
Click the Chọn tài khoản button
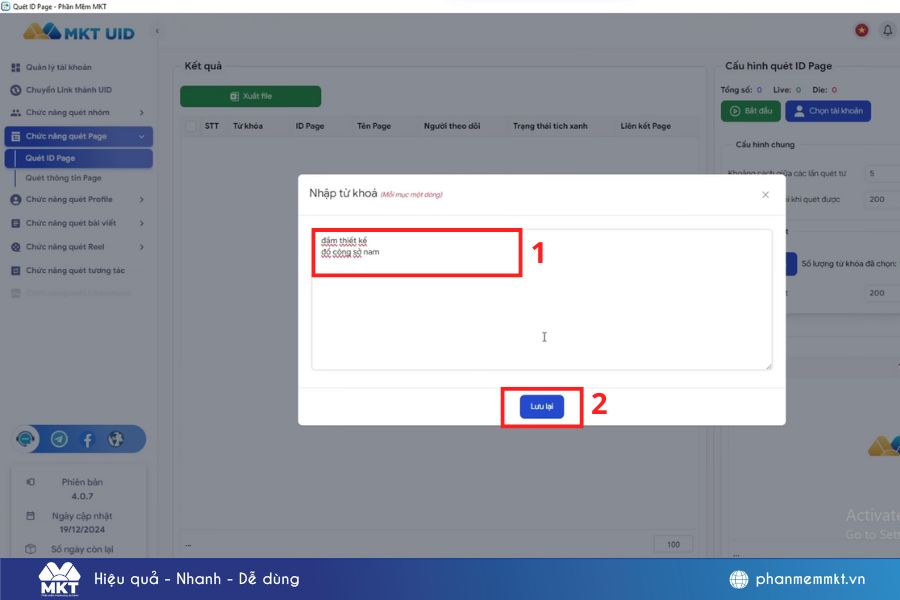[828, 111]
